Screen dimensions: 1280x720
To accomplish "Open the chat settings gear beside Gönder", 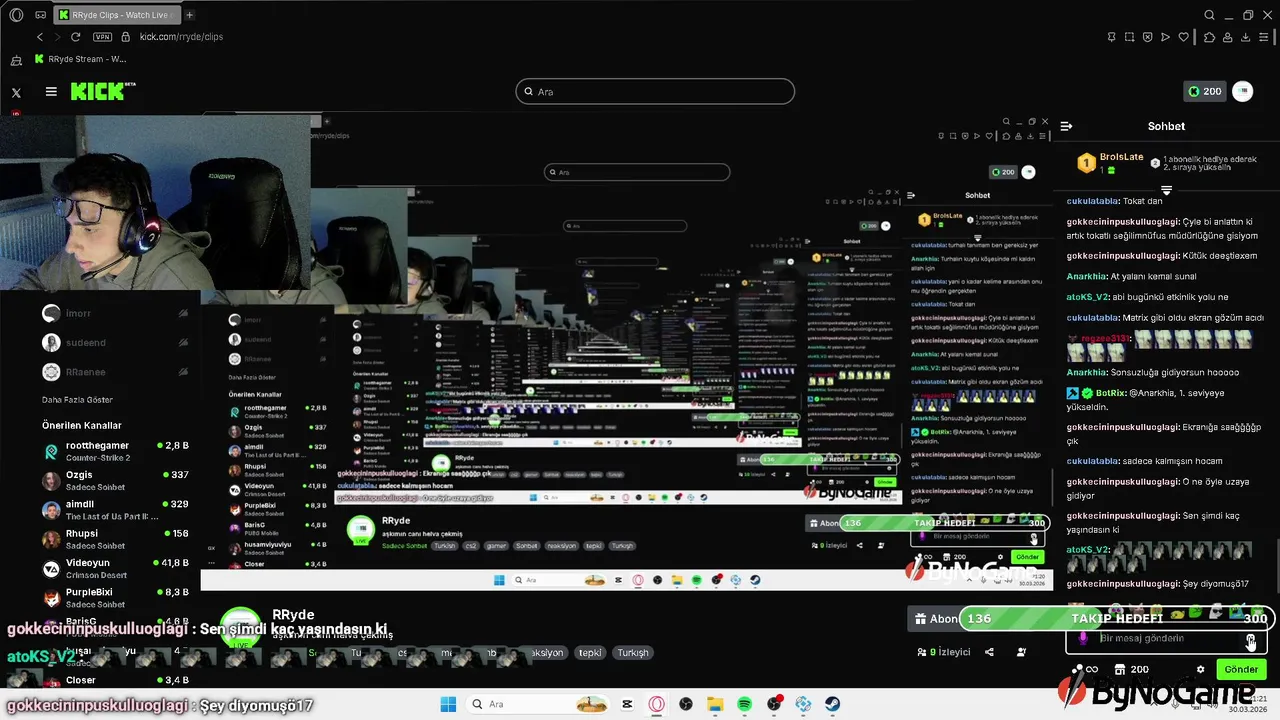I will [1200, 669].
